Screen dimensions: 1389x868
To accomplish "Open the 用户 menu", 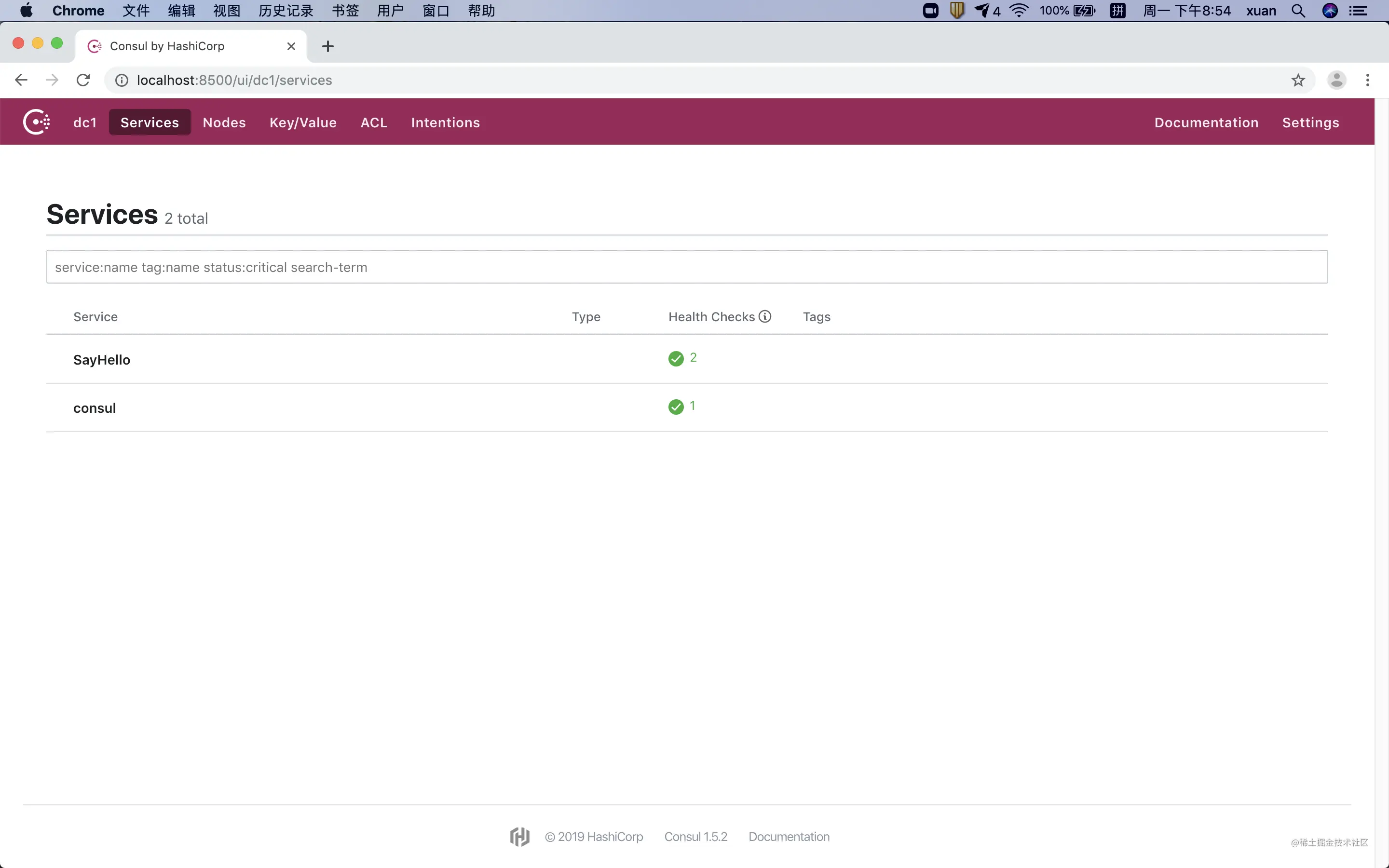I will [390, 10].
